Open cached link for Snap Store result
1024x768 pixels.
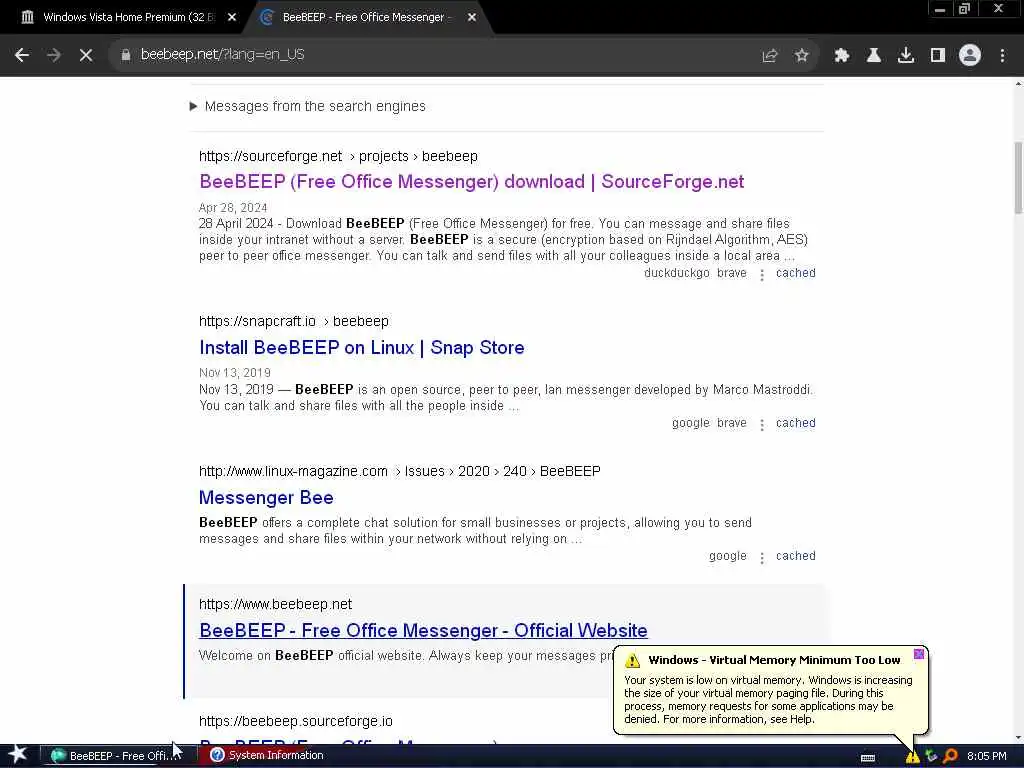(x=795, y=423)
